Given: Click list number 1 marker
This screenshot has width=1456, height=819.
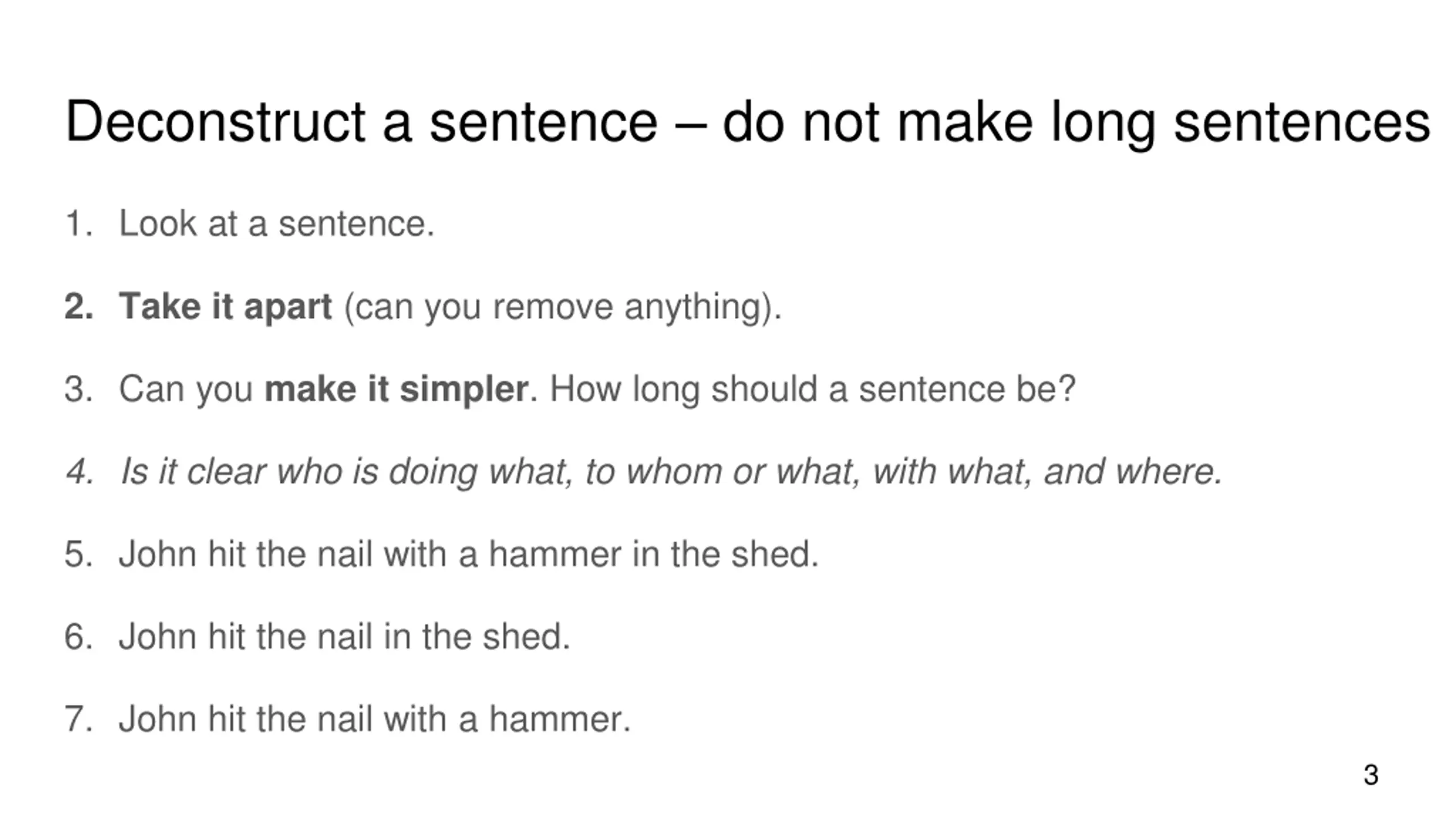Looking at the screenshot, I should (x=78, y=224).
